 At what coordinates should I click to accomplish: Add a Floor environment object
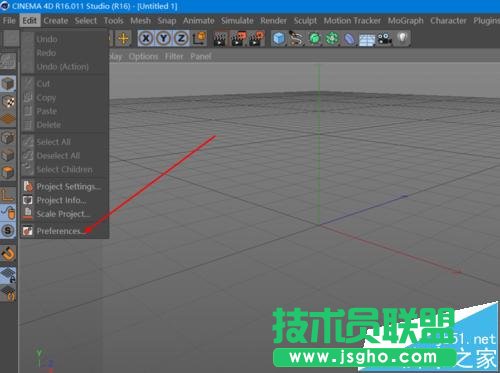[x=367, y=39]
